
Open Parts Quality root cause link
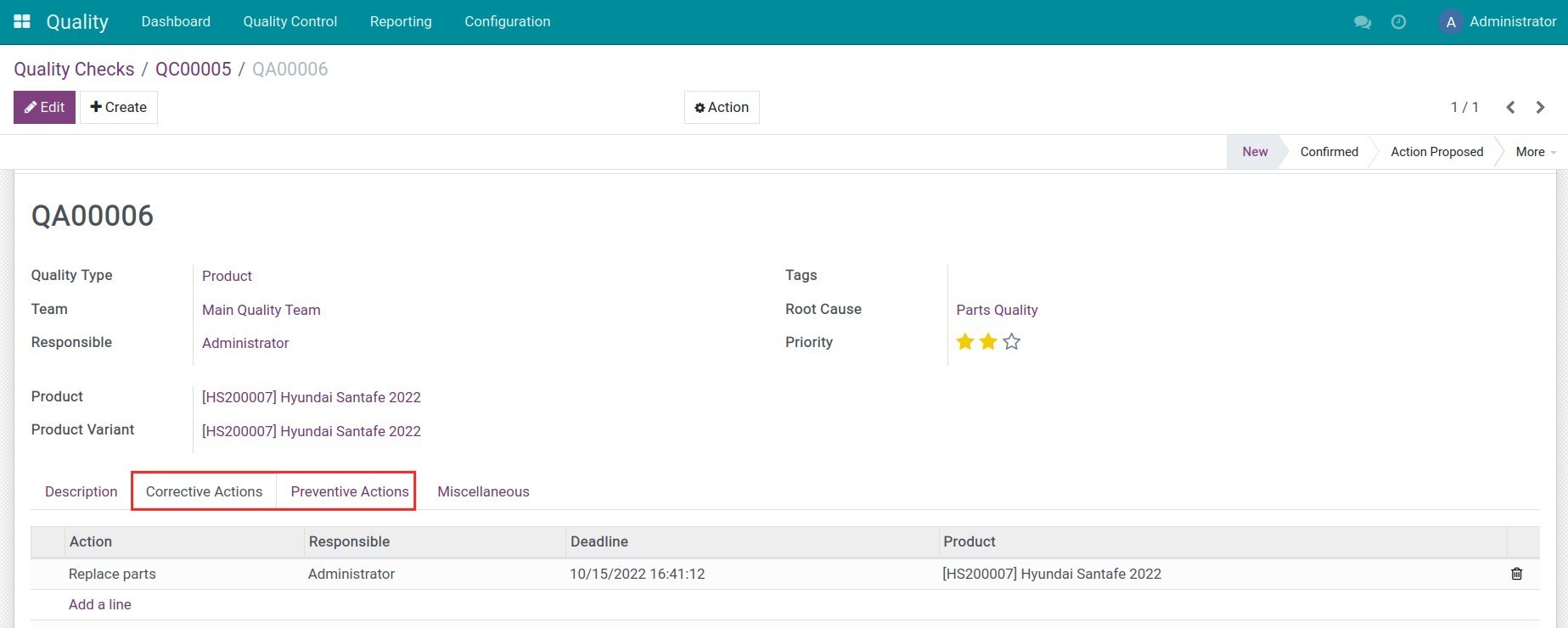coord(997,310)
